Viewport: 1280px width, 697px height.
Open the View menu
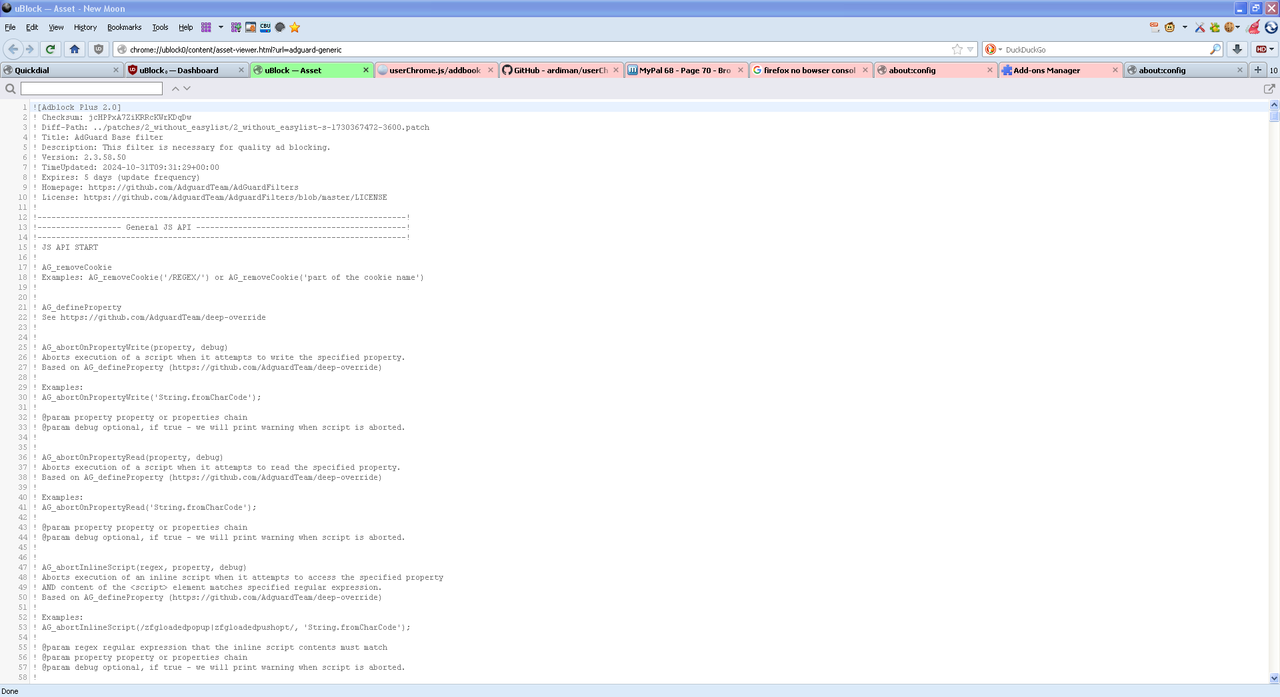coord(56,27)
